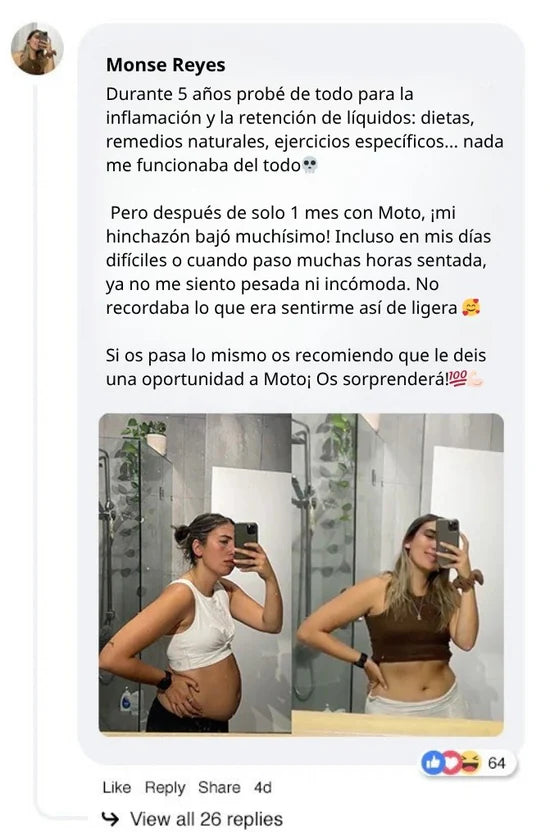The width and height of the screenshot is (550, 839).
Task: Click the skull emoji in the comment
Action: pyautogui.click(x=310, y=165)
